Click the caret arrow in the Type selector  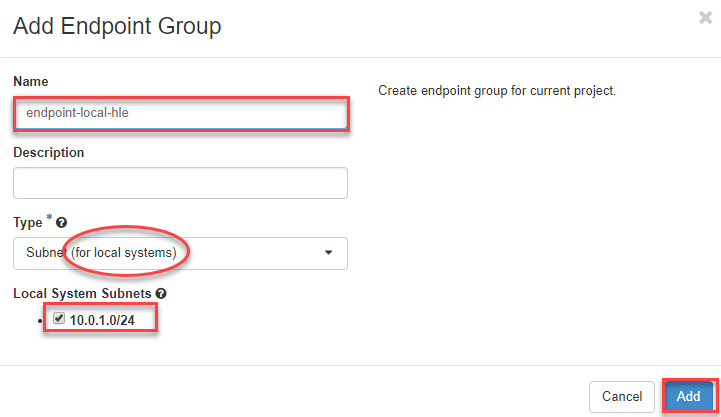[328, 253]
